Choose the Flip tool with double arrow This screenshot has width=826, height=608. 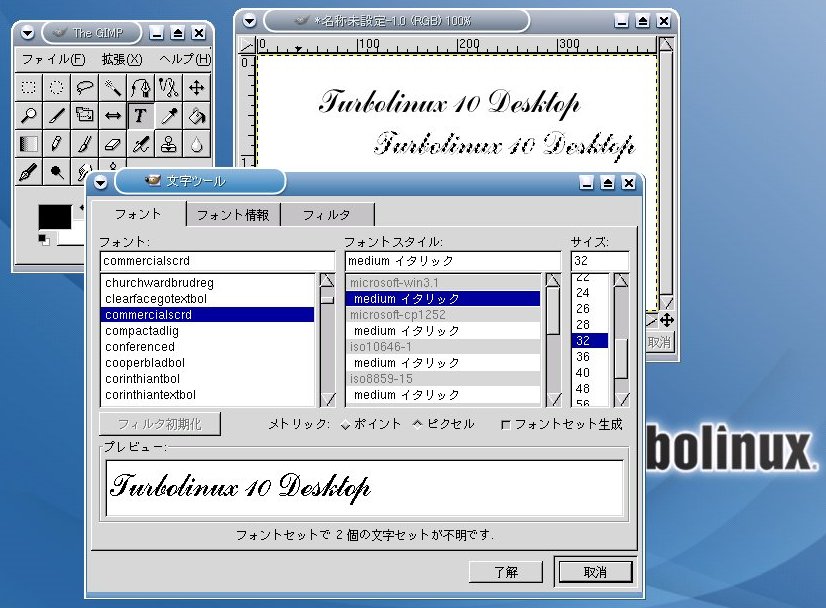click(112, 115)
